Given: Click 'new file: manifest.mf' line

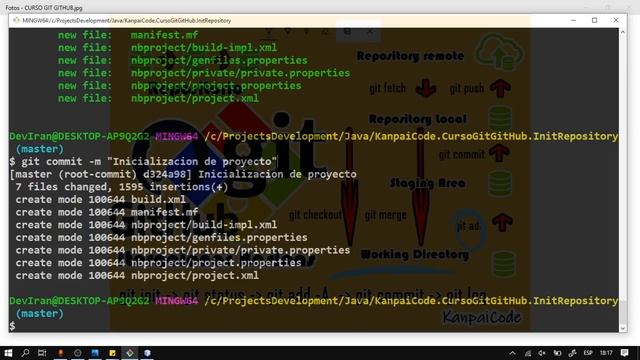Looking at the screenshot, I should coord(128,35).
